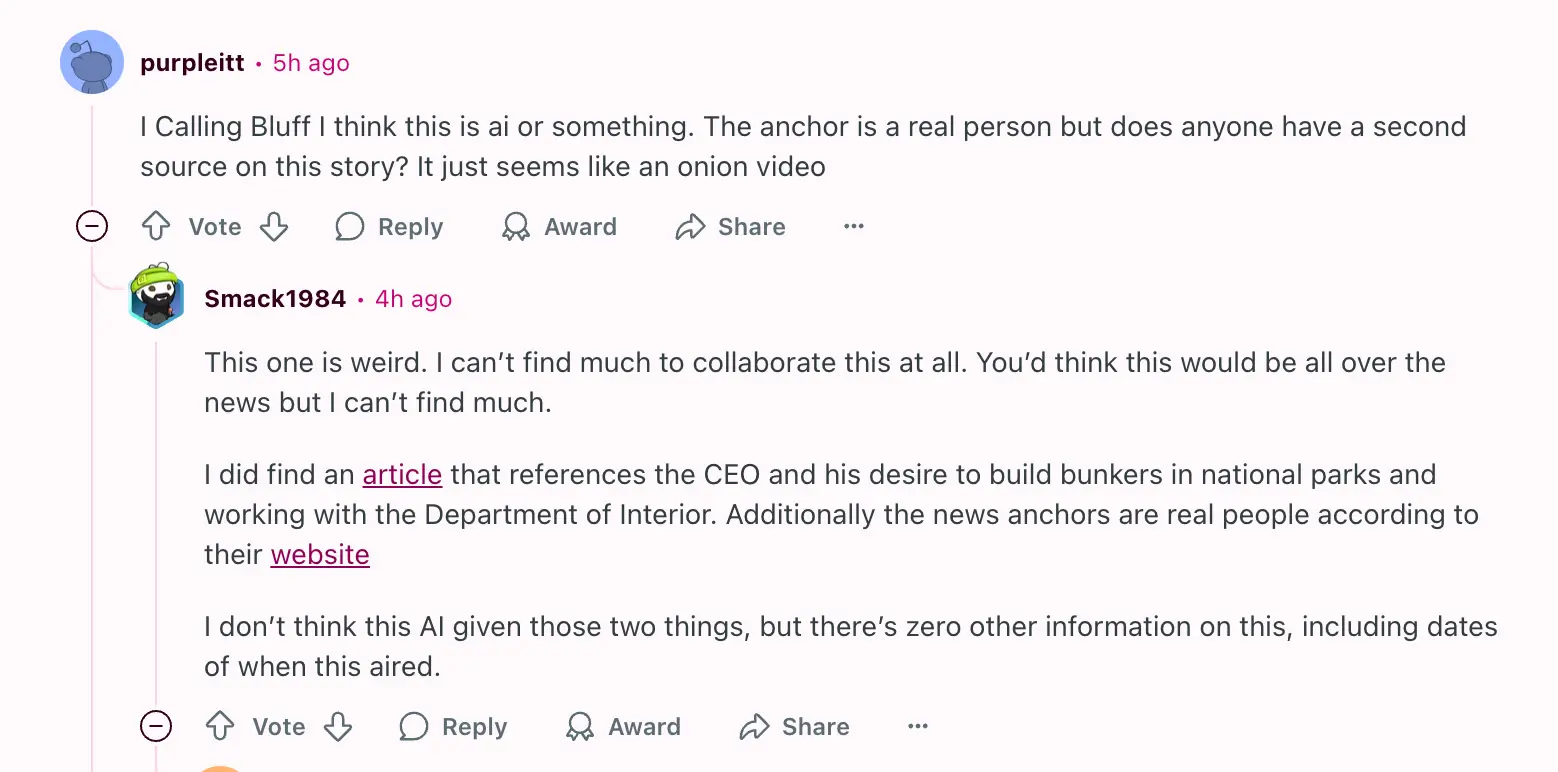Upvote purpleitt's comment
The image size is (1558, 772).
point(156,226)
